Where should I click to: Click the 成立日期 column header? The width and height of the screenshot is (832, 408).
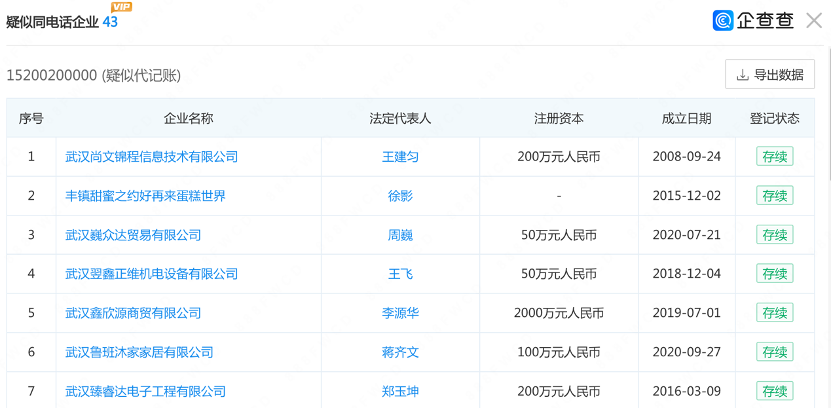point(687,118)
